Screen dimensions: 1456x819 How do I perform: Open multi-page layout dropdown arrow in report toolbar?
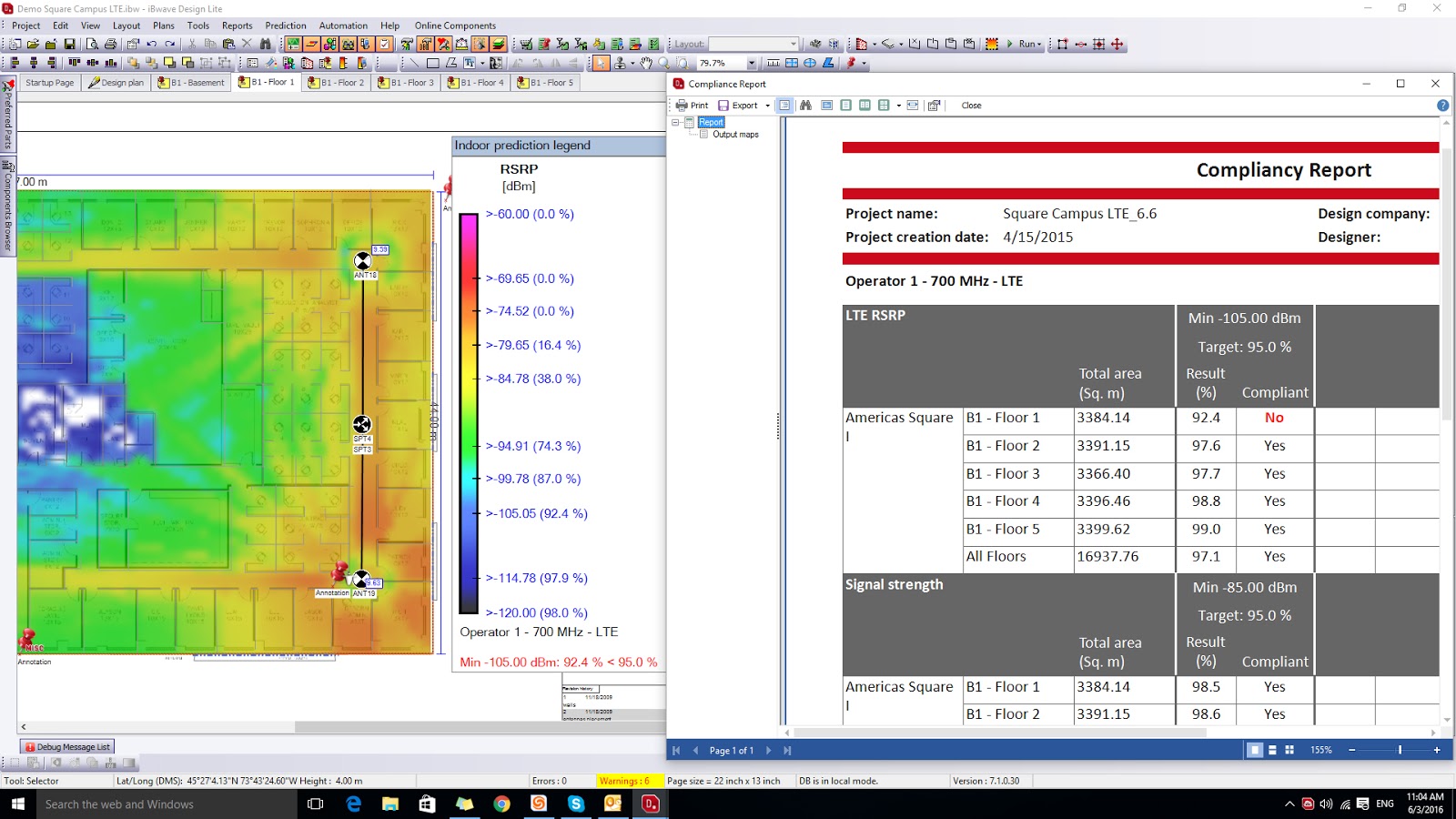click(898, 106)
